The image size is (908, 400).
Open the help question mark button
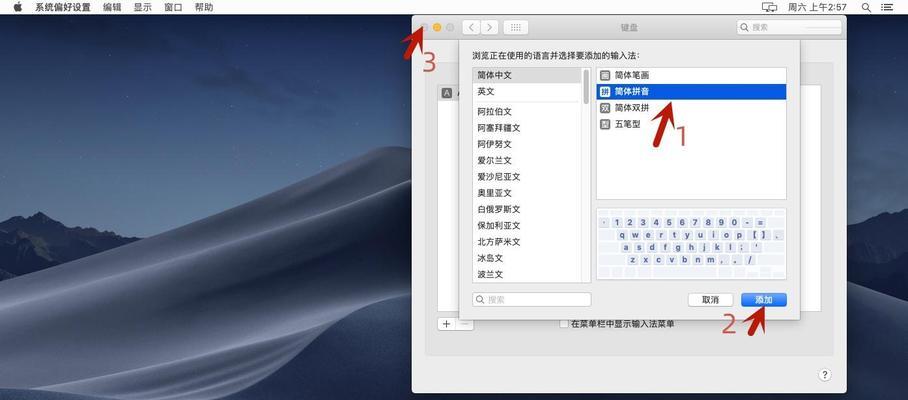825,375
